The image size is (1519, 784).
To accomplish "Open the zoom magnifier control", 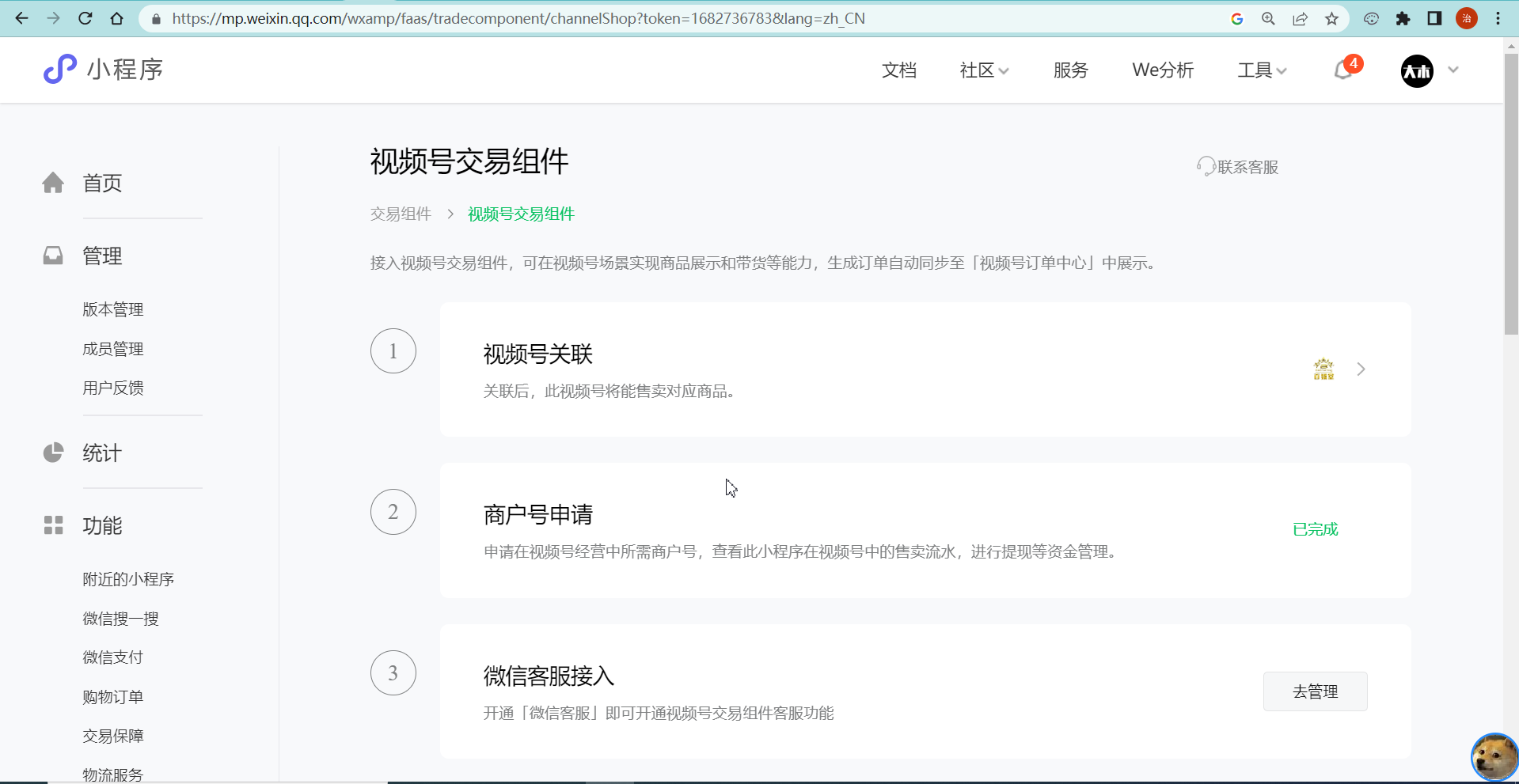I will 1268,19.
